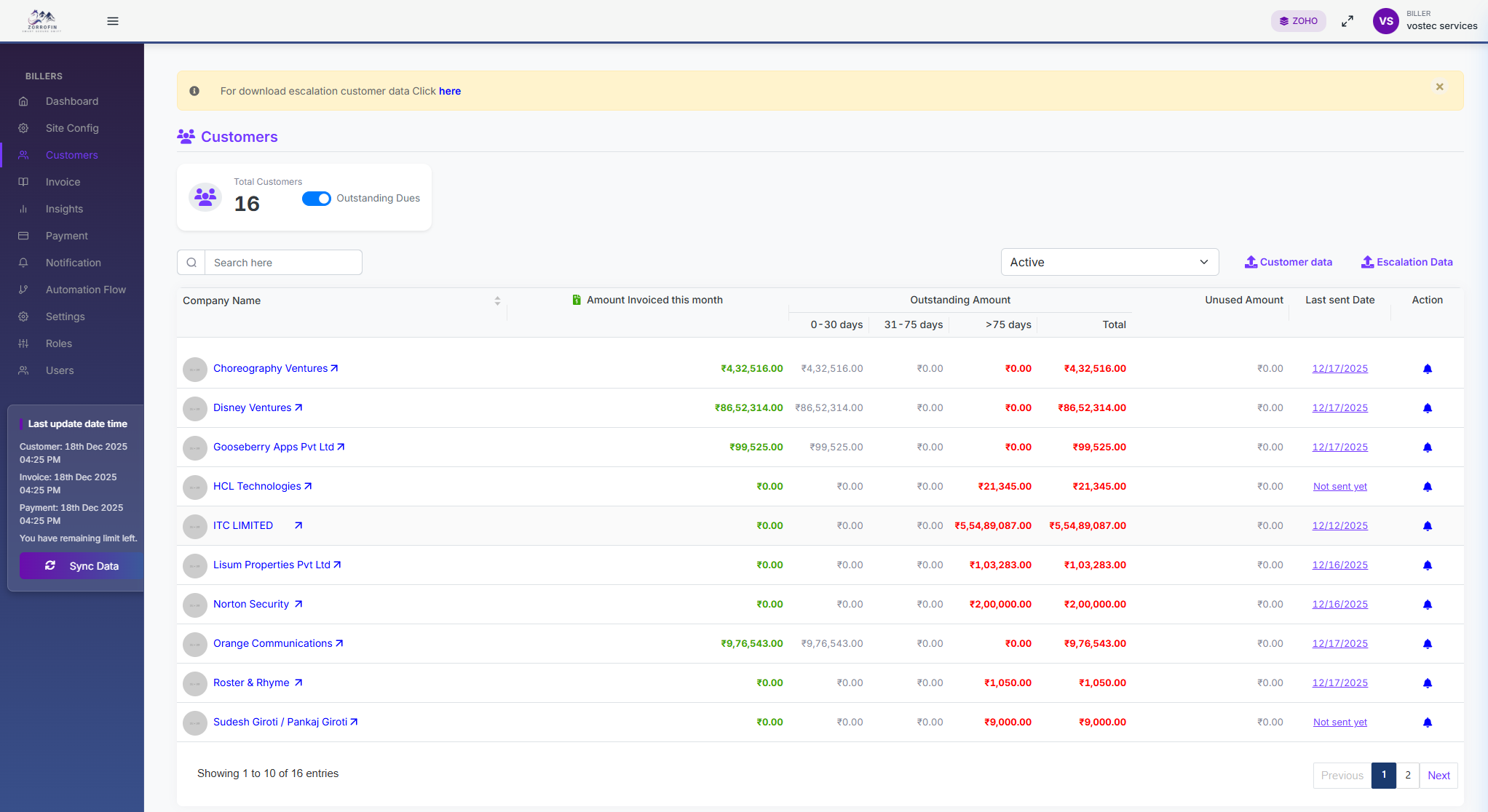Screen dimensions: 1488x812
Task: Open ITC LIMITED external link arrow
Action: click(x=298, y=525)
